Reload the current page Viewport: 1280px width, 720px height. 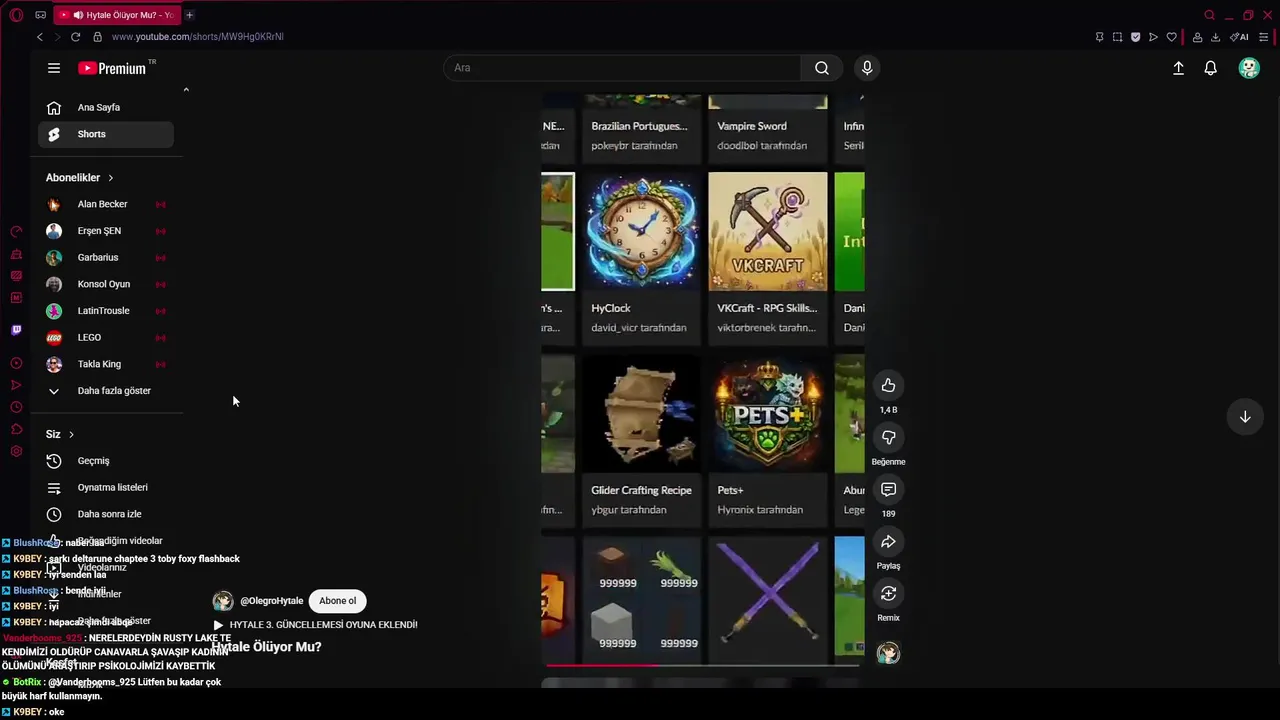[x=75, y=37]
